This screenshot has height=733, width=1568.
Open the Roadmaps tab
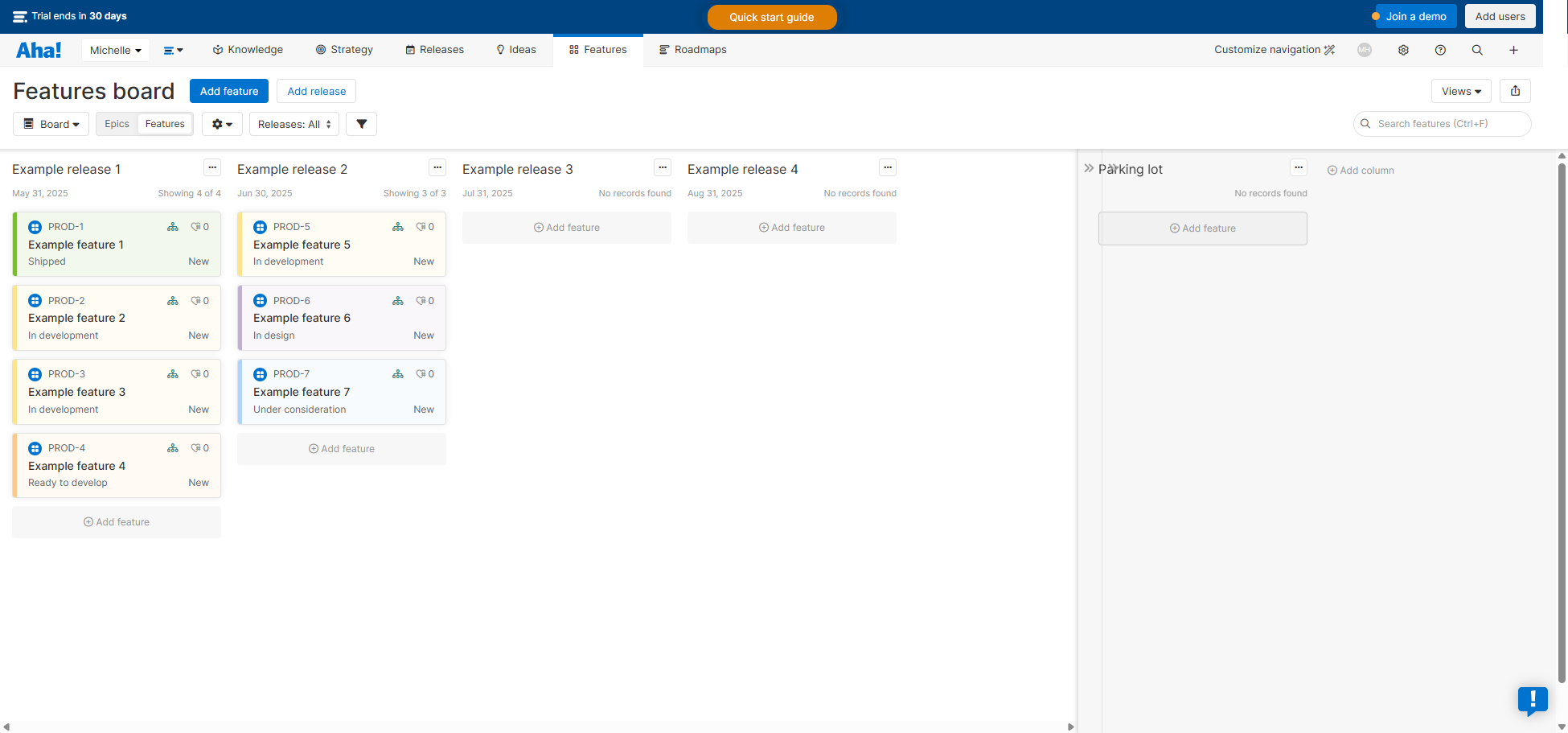click(692, 50)
